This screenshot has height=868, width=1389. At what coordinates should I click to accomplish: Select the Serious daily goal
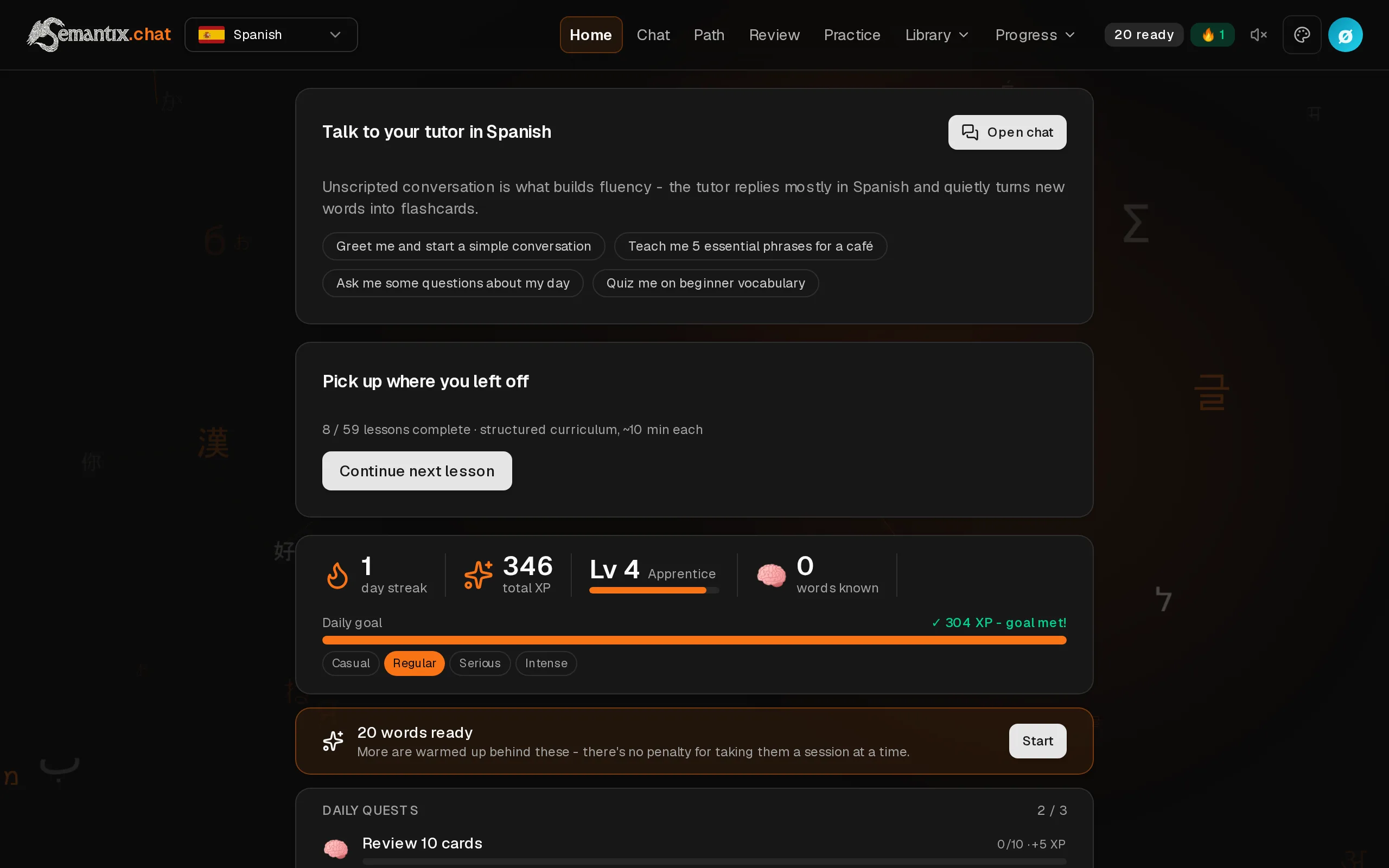tap(480, 663)
